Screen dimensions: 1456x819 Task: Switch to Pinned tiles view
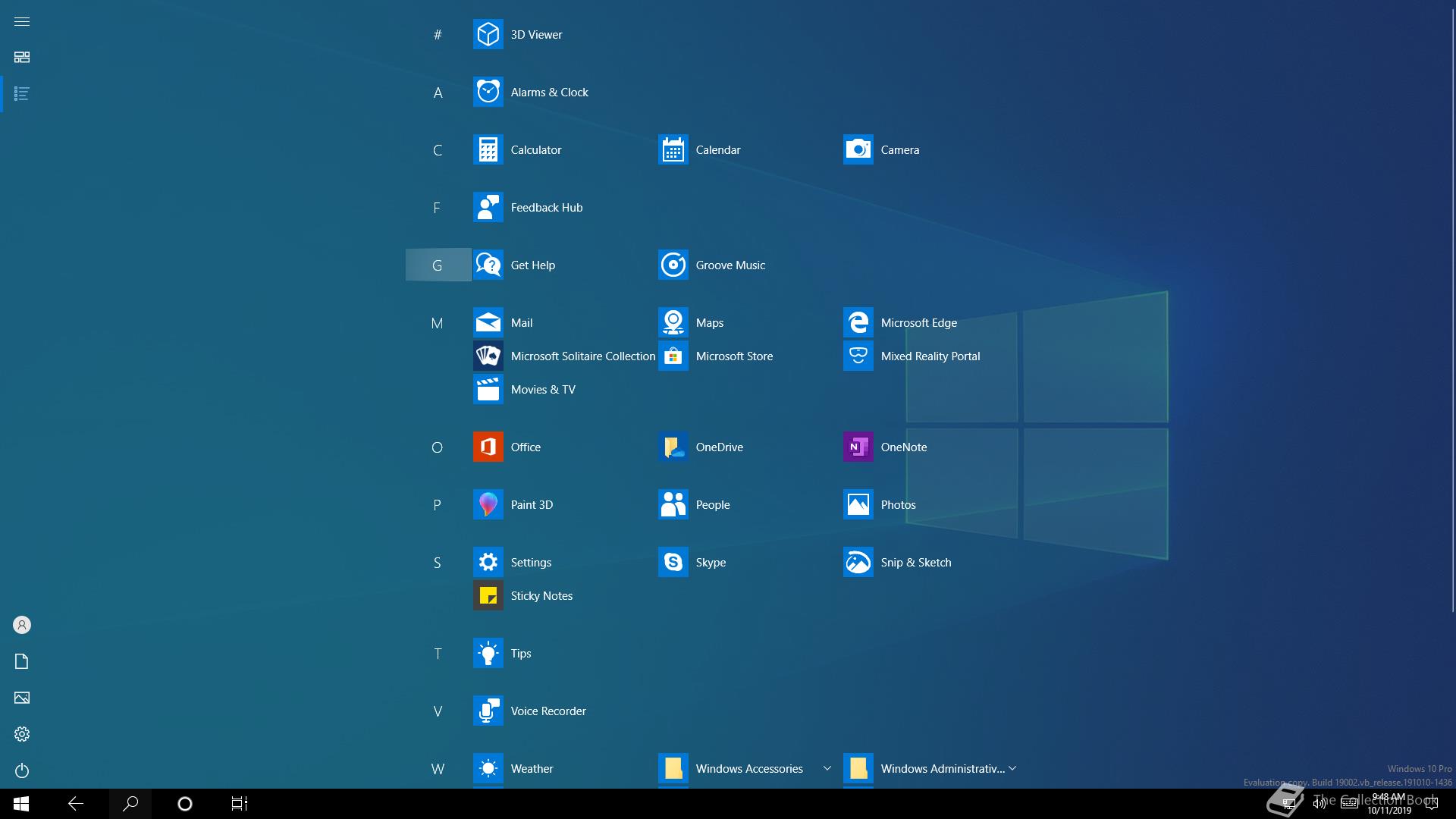click(22, 58)
